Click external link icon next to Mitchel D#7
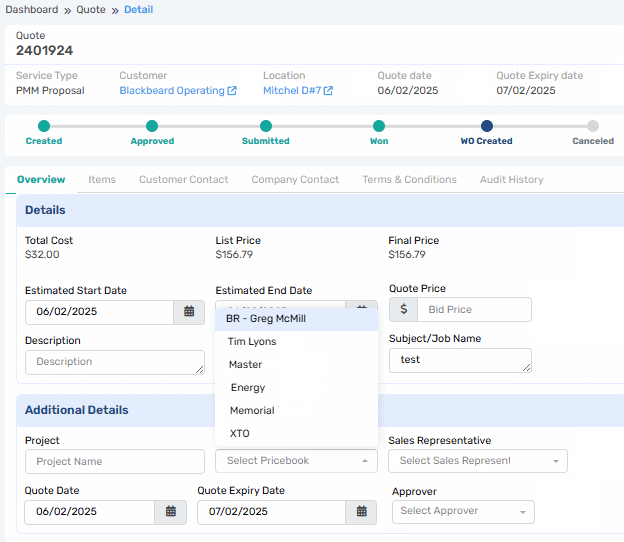Viewport: 624px width, 542px height. pos(328,91)
